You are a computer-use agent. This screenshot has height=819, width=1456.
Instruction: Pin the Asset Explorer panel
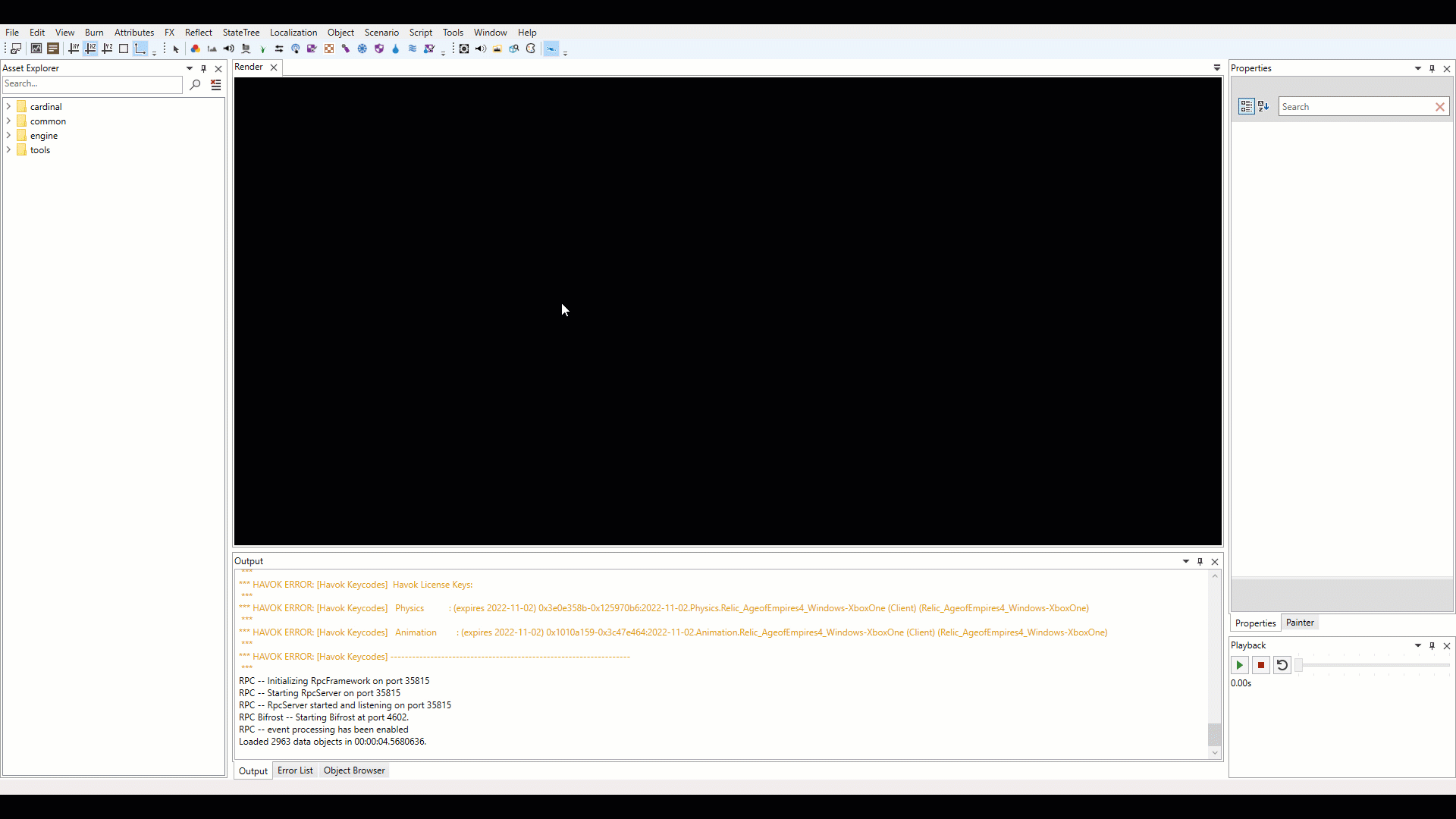(x=203, y=68)
